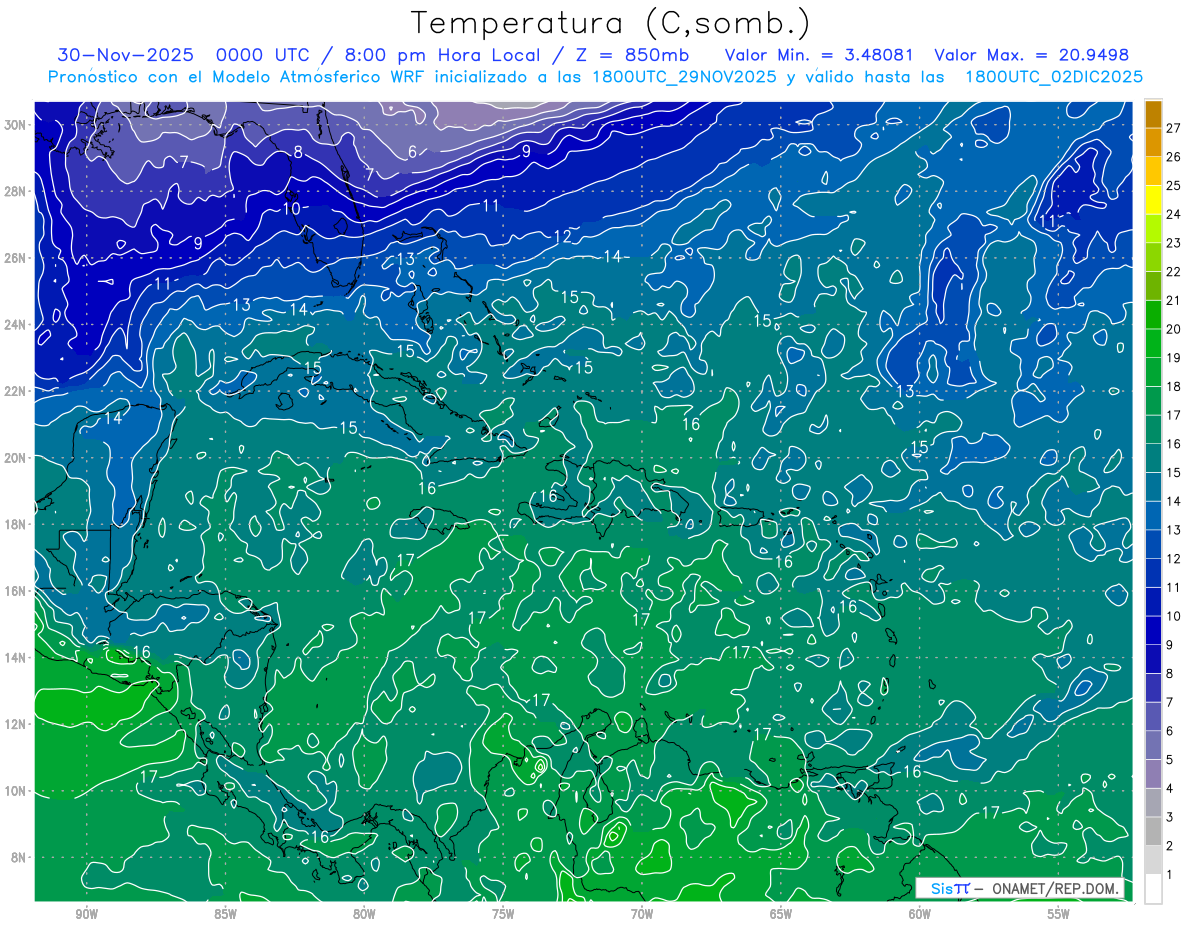Pick the gray legend swatch between 2 and 3
1200x927 pixels.
(1153, 832)
